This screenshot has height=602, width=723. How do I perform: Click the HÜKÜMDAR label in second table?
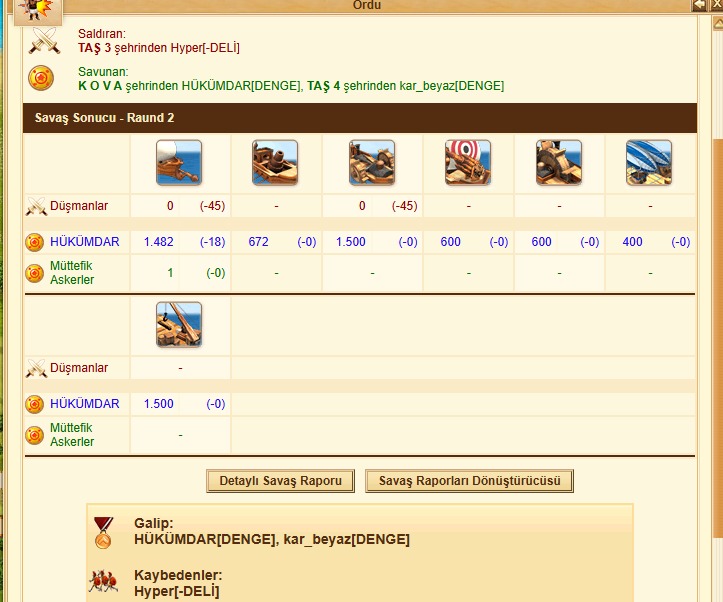85,404
